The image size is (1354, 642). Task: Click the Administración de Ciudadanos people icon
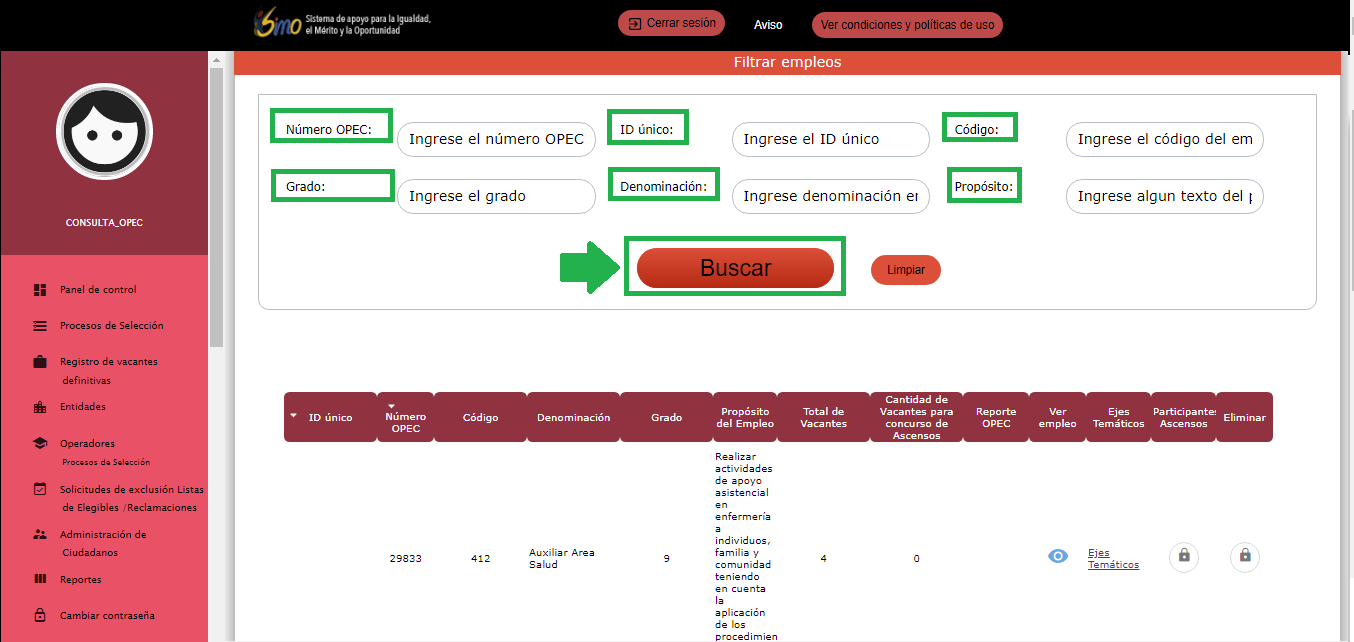click(x=40, y=535)
